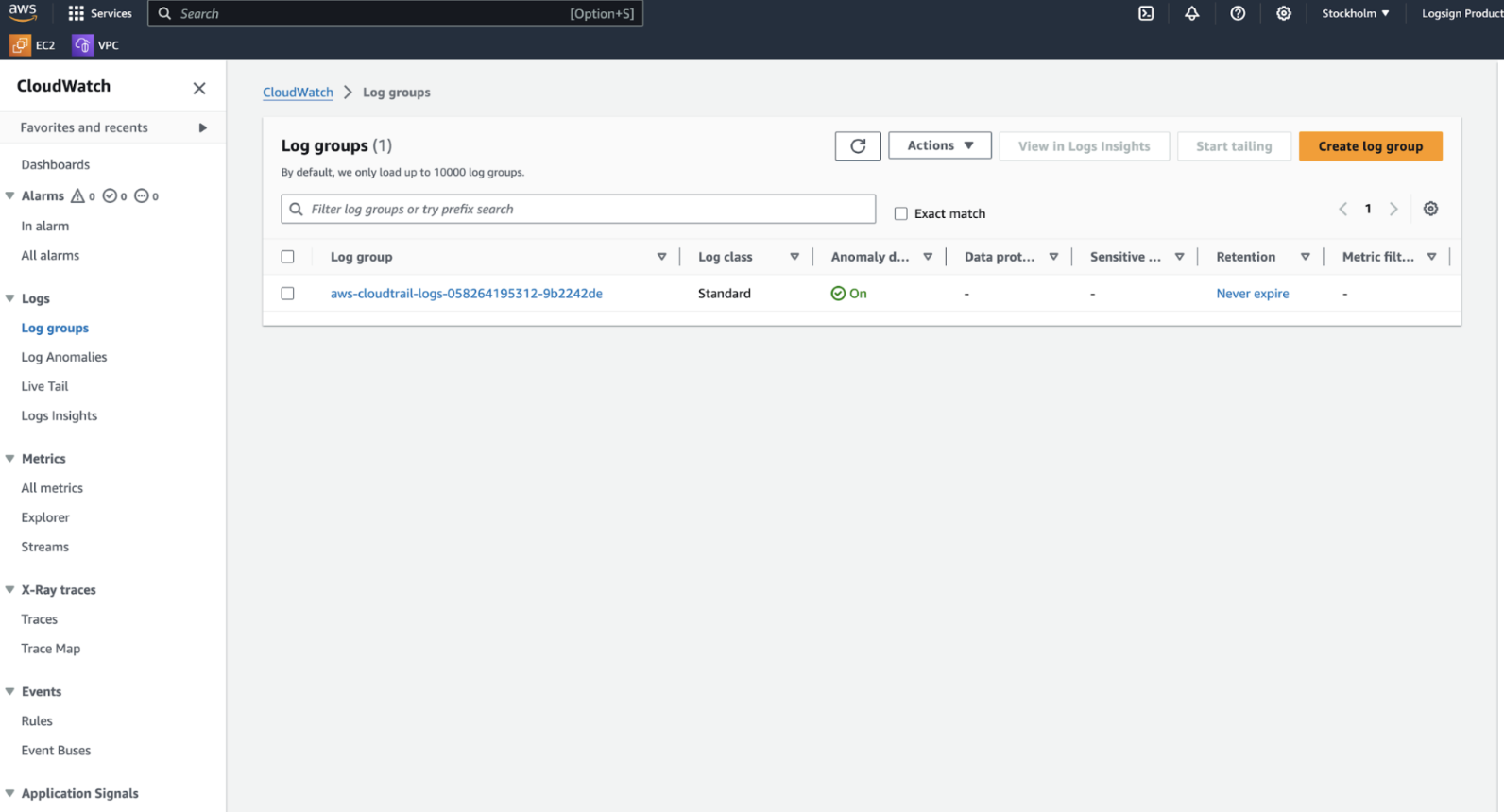Enable the Exact match checkbox
Screen dimensions: 1504x812
tap(901, 213)
